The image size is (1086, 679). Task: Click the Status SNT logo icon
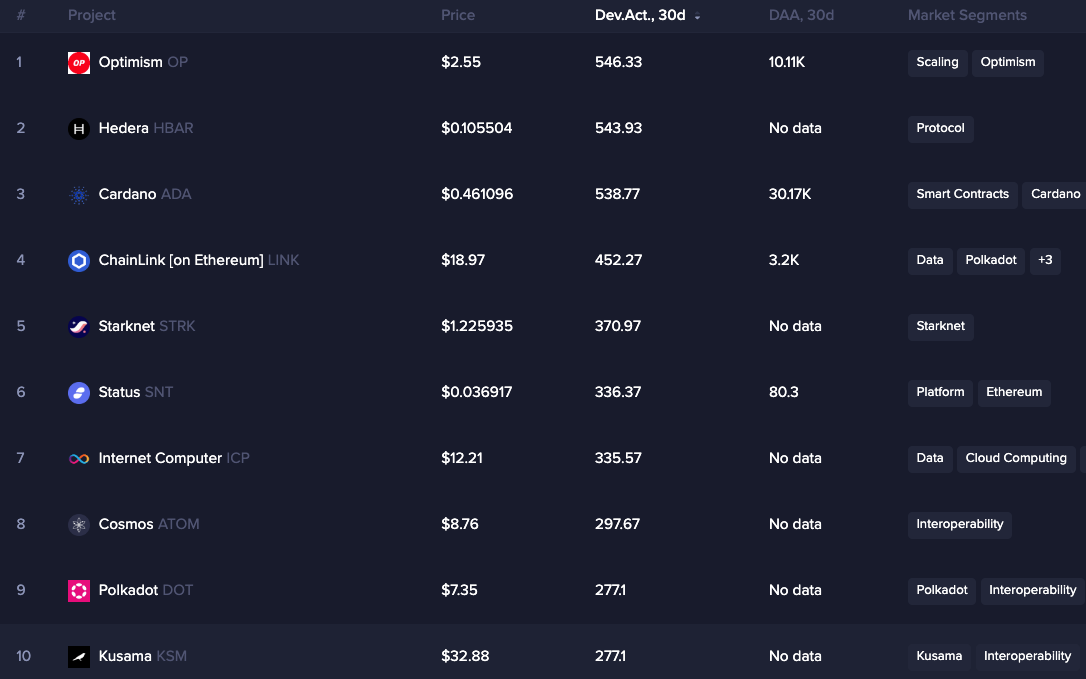pyautogui.click(x=79, y=392)
